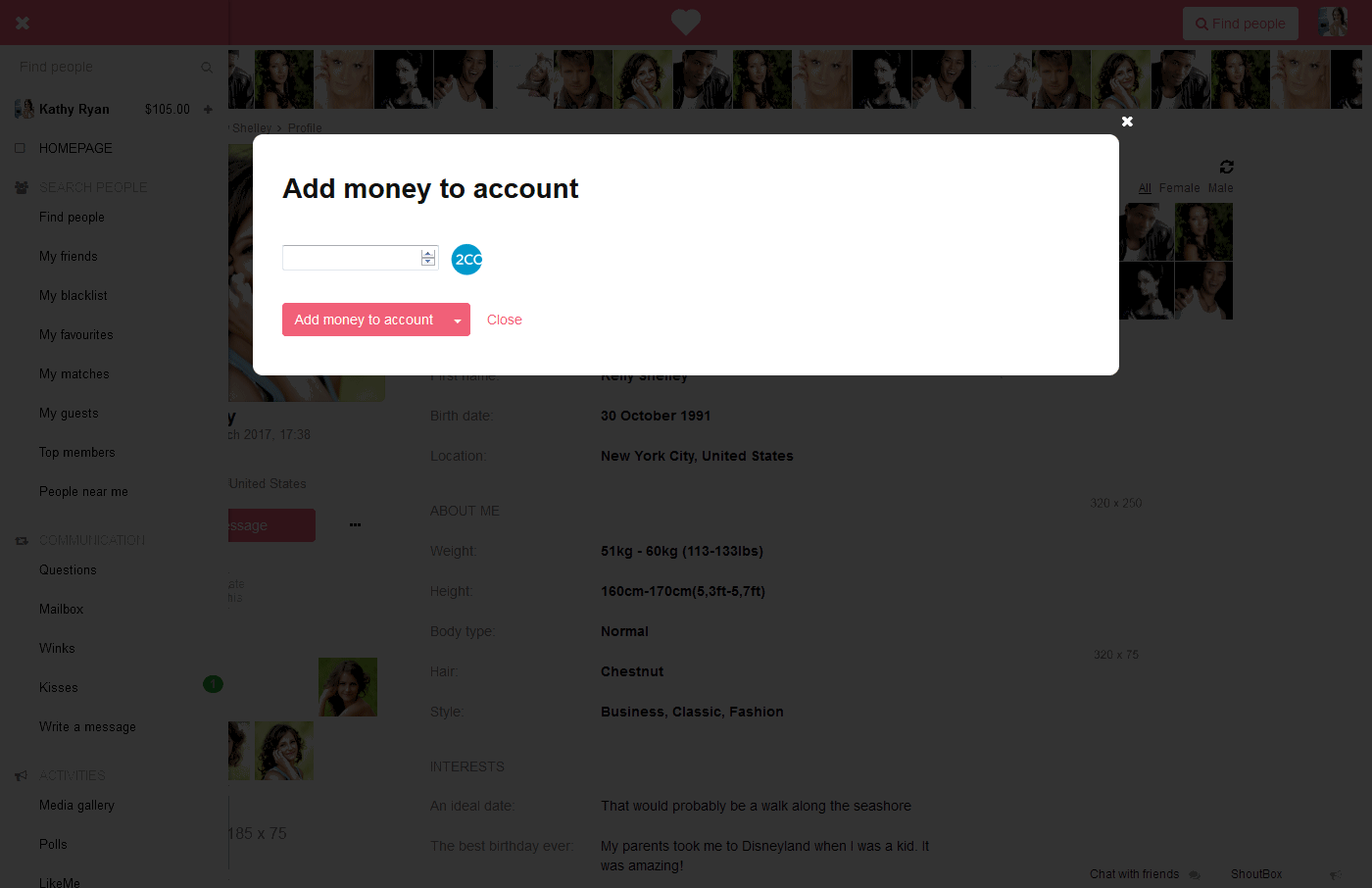Open Mailbox

coord(61,609)
